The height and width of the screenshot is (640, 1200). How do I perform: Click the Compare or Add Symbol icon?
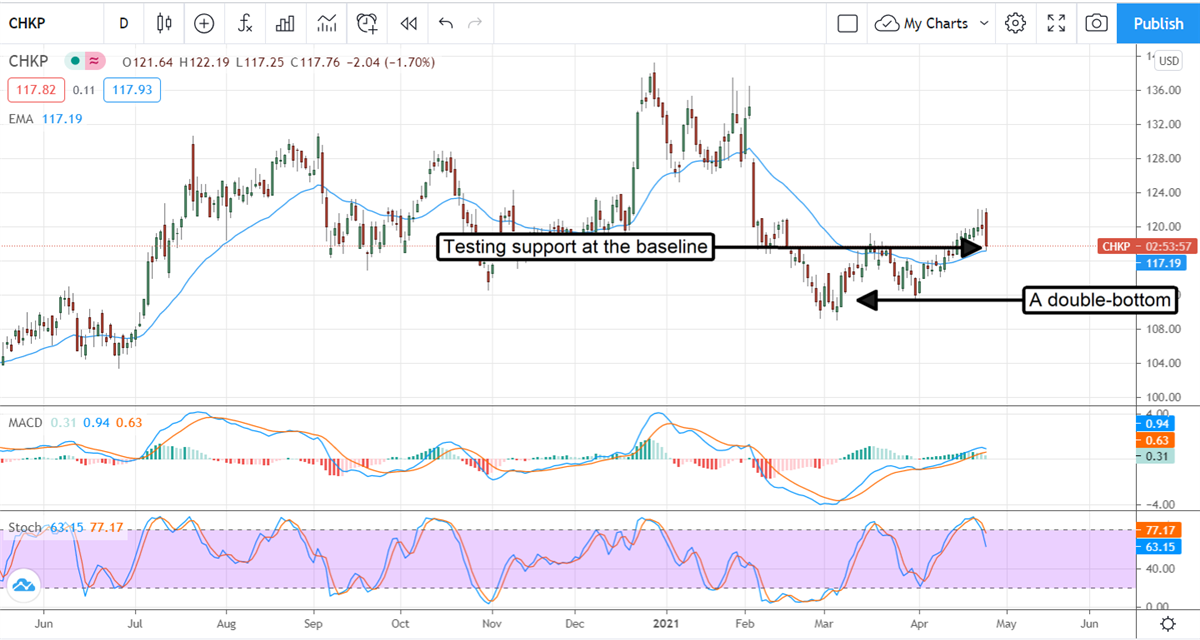[x=205, y=23]
